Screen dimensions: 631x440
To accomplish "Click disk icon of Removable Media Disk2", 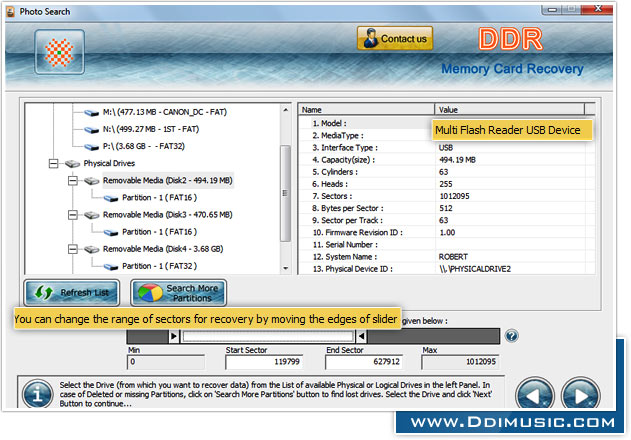I will (x=92, y=181).
